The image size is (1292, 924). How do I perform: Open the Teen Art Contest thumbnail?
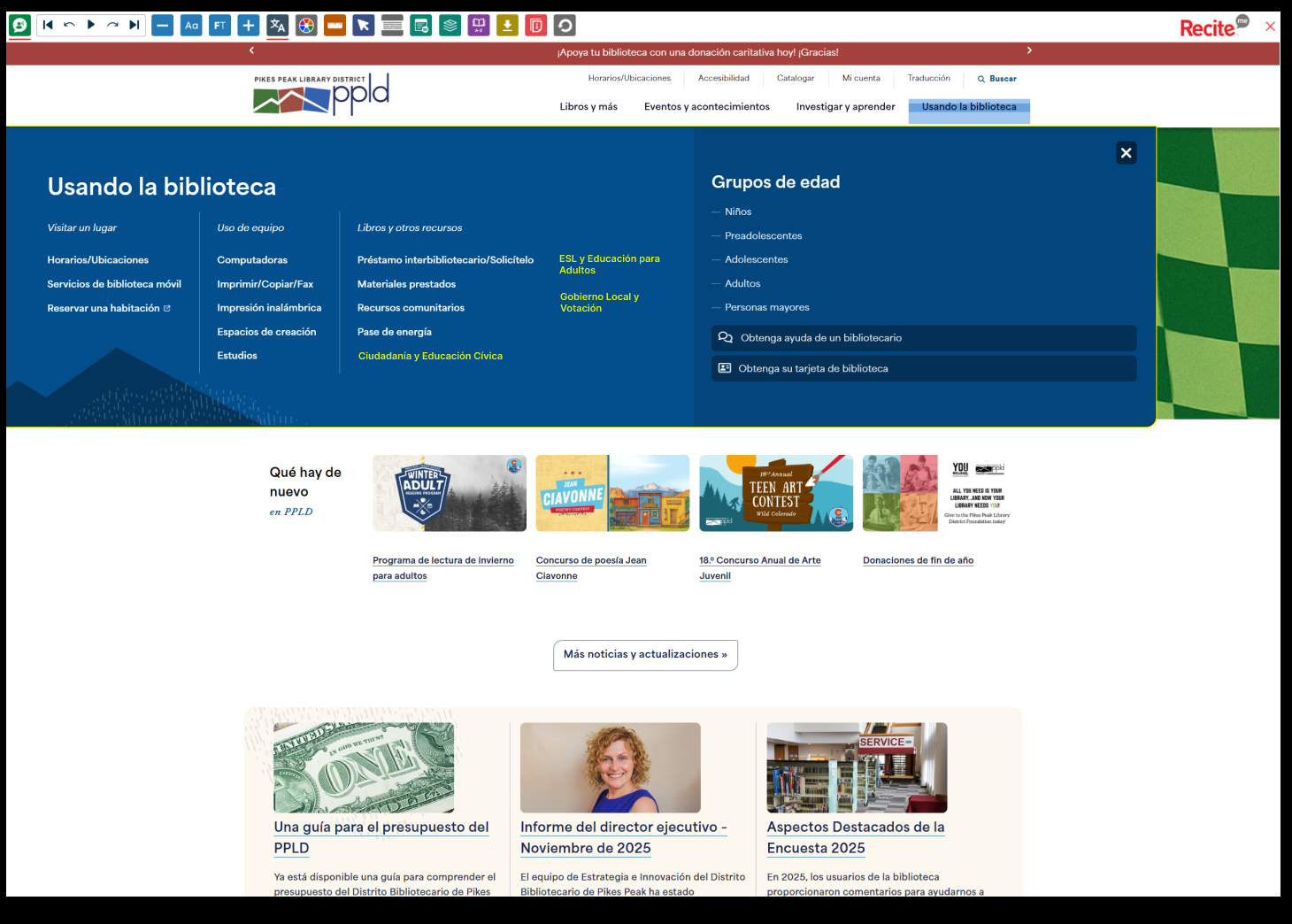tap(776, 493)
